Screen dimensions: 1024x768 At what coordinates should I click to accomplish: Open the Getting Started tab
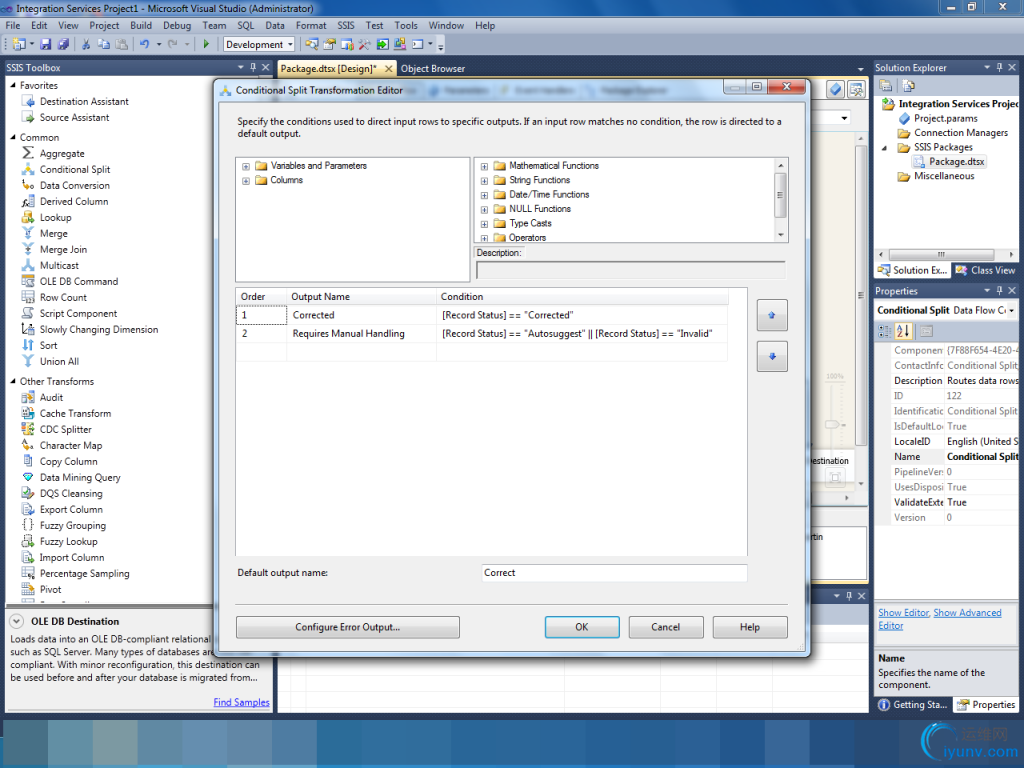point(913,705)
